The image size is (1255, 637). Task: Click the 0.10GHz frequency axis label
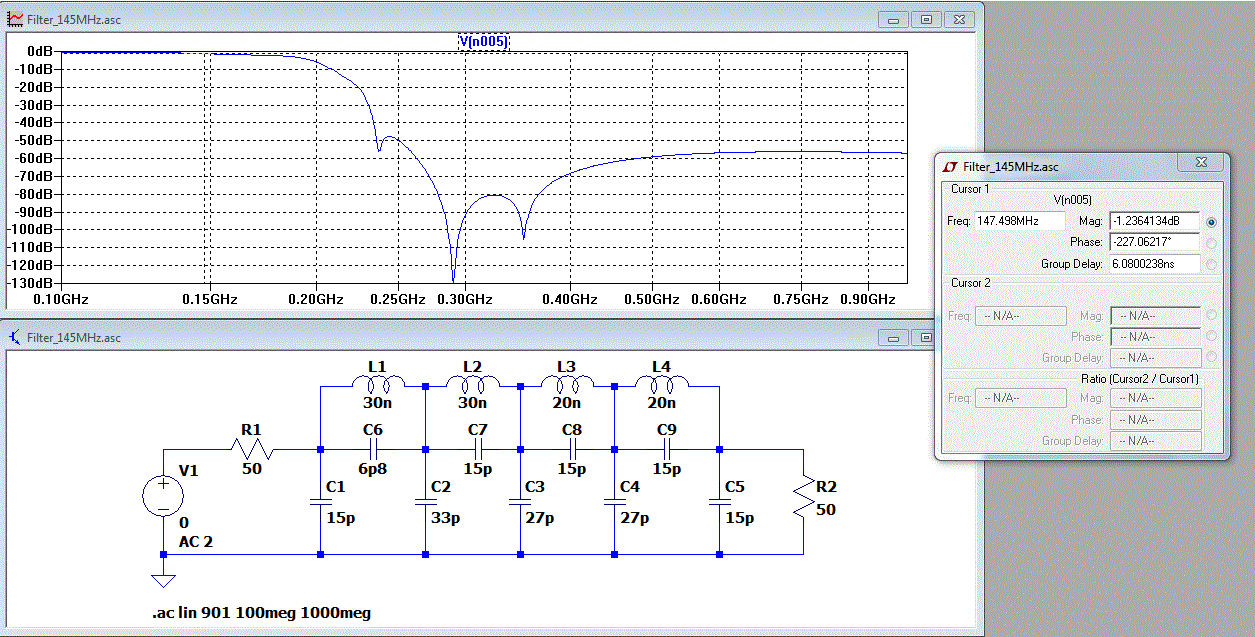59,299
